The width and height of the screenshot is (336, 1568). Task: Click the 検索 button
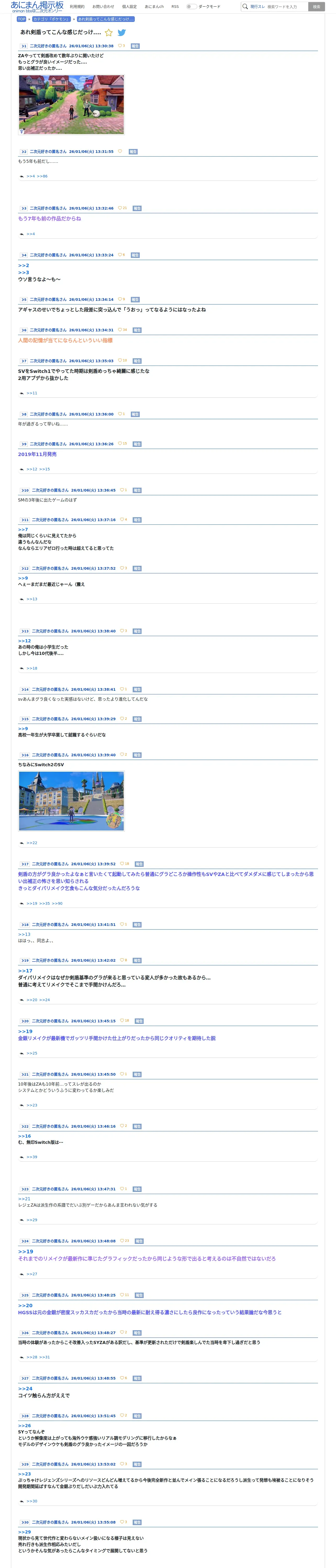coord(316,7)
